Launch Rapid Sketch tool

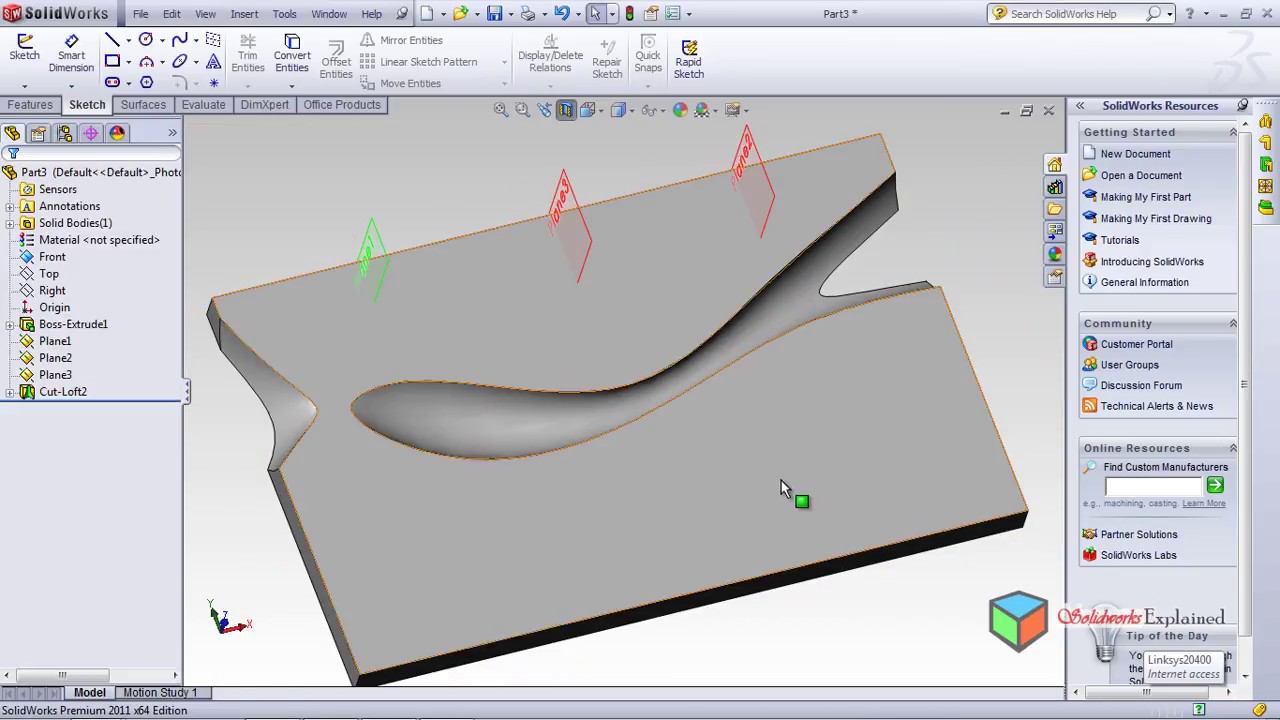(688, 58)
